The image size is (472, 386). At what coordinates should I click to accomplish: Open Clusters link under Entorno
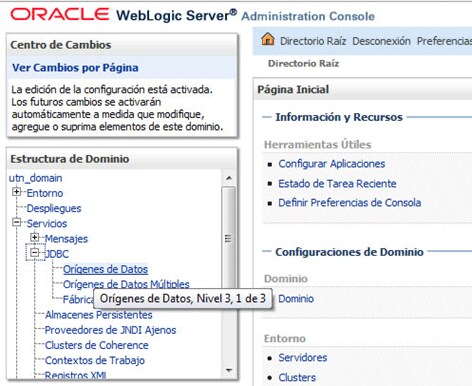click(297, 377)
